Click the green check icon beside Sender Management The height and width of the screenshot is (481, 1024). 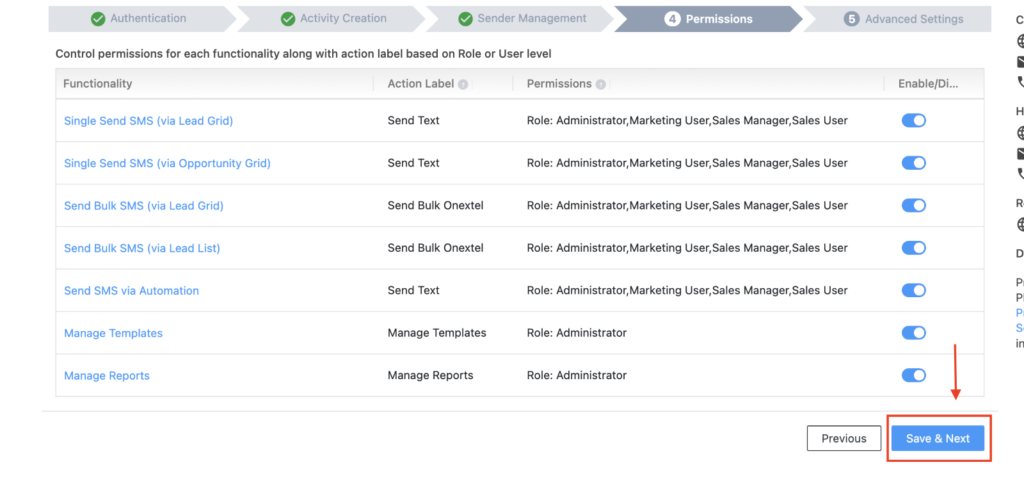(x=466, y=19)
